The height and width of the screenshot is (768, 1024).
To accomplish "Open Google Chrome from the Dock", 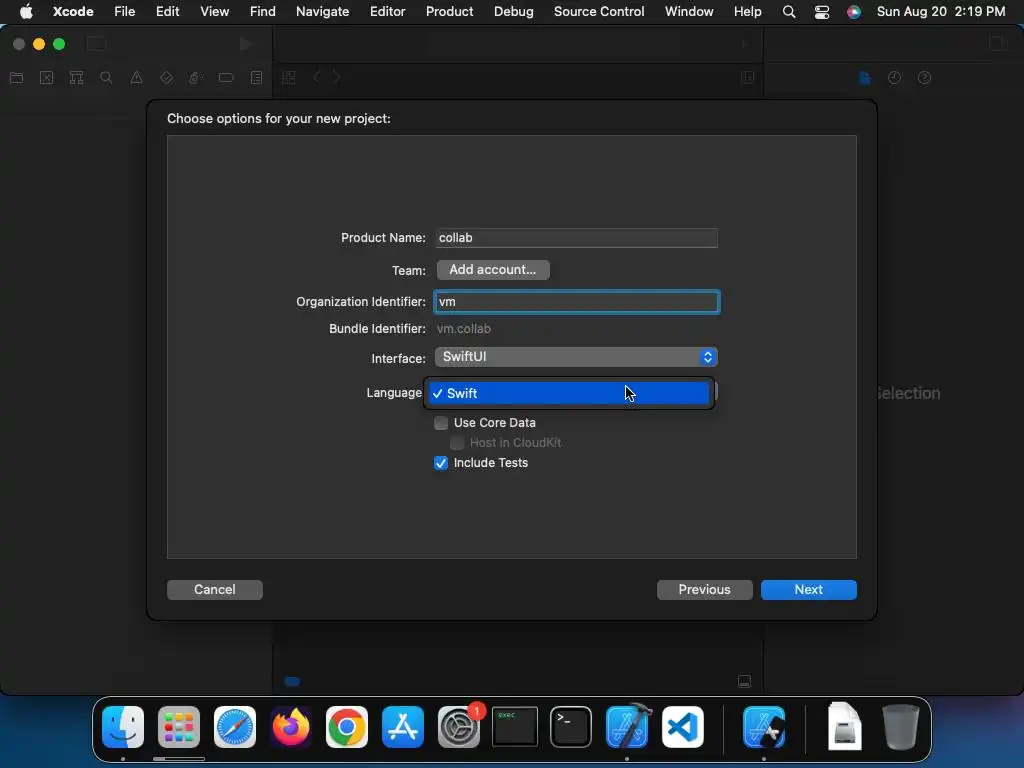I will coord(347,727).
